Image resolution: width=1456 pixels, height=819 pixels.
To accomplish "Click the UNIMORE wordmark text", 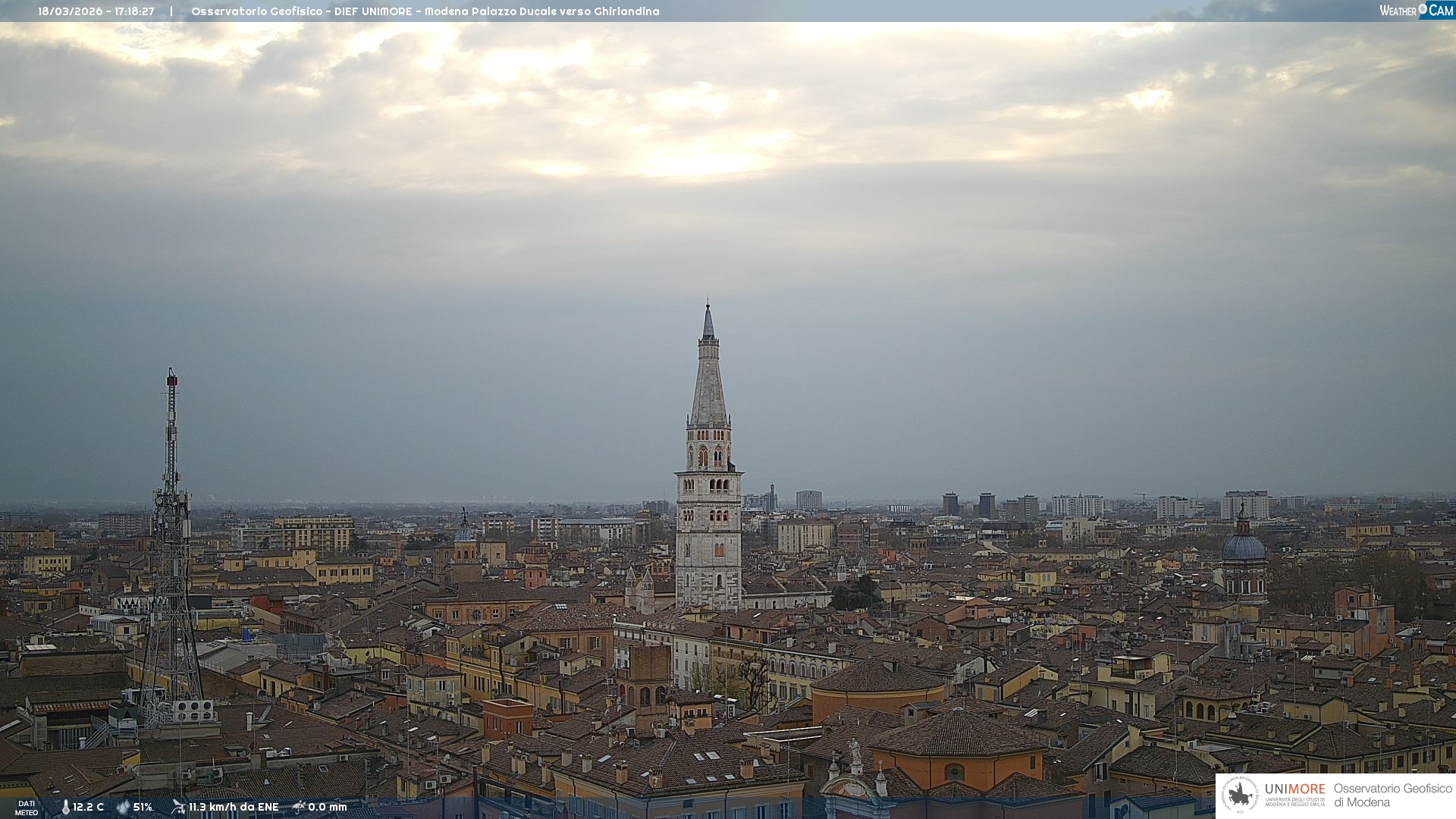I will (x=1294, y=789).
